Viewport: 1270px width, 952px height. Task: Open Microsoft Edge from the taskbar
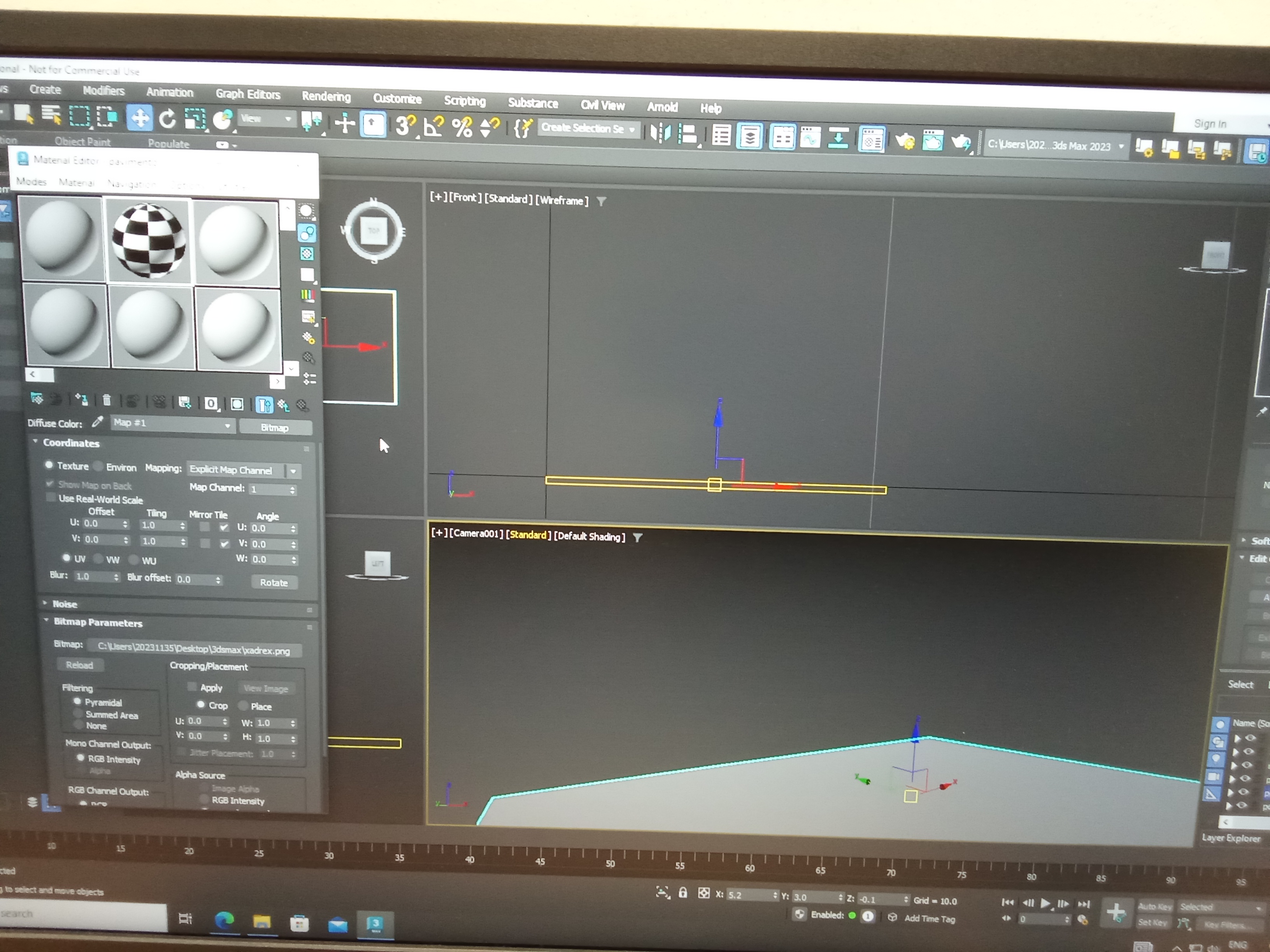224,920
